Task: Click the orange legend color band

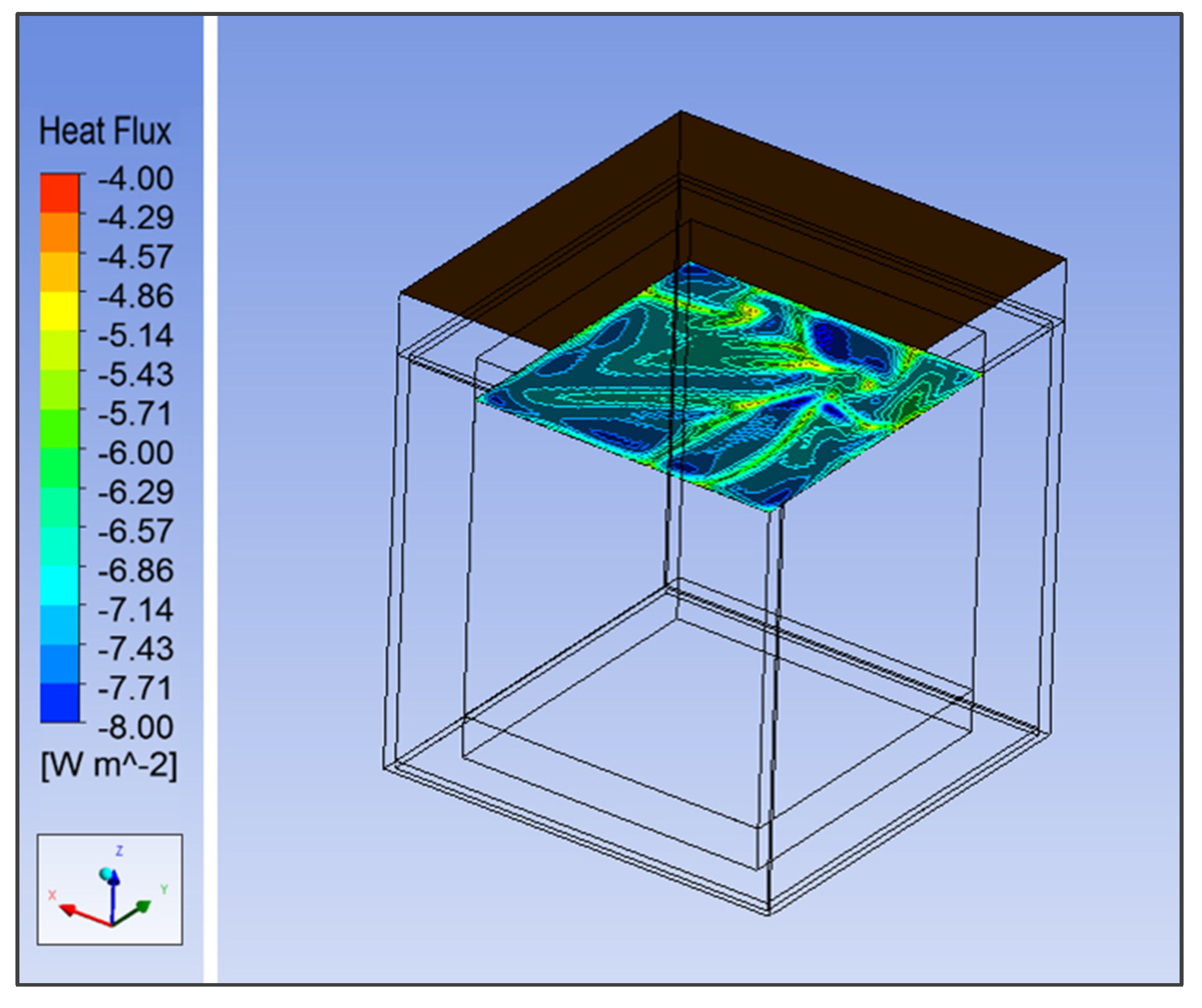Action: pos(60,233)
